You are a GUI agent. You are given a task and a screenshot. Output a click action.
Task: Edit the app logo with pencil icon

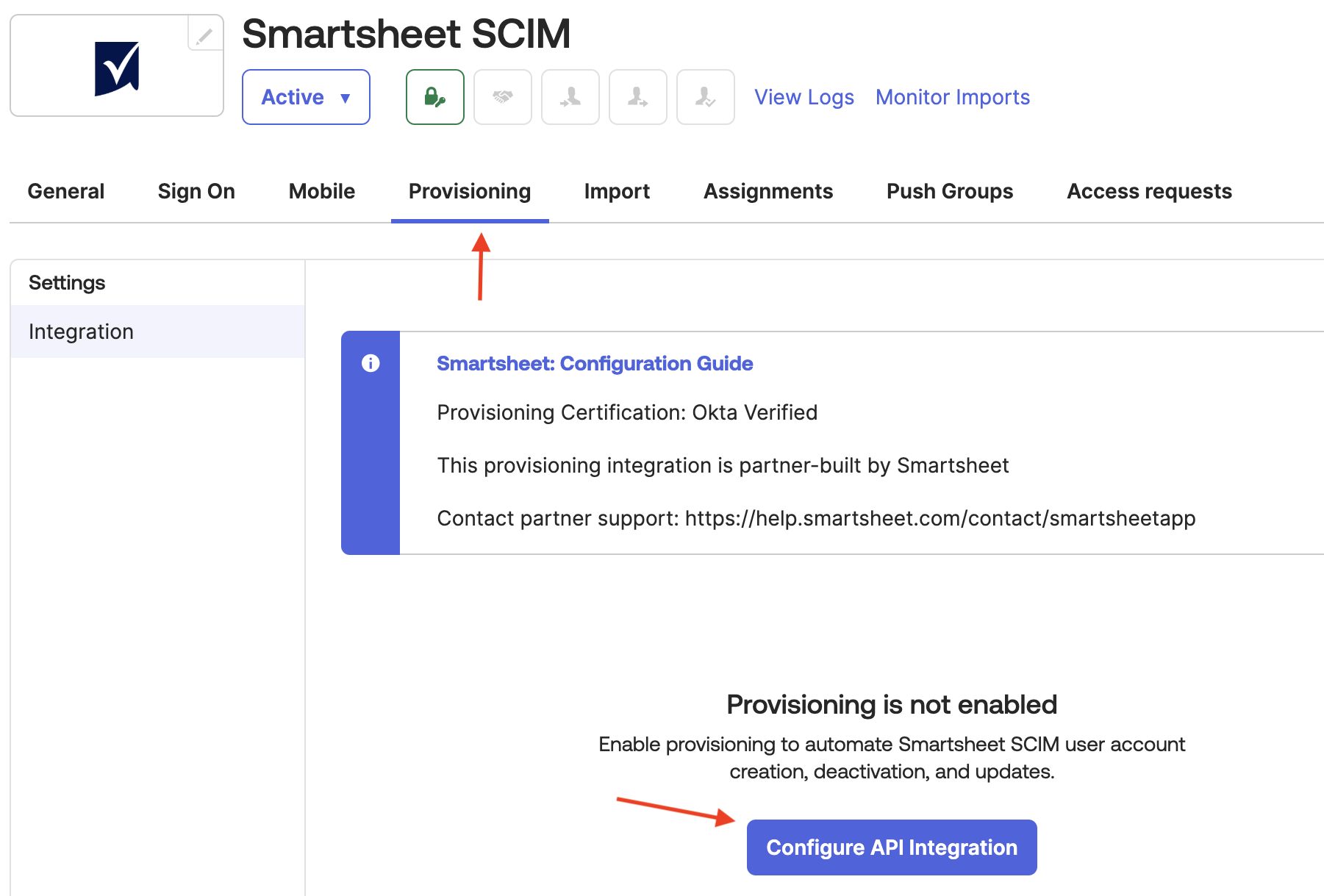pyautogui.click(x=204, y=35)
